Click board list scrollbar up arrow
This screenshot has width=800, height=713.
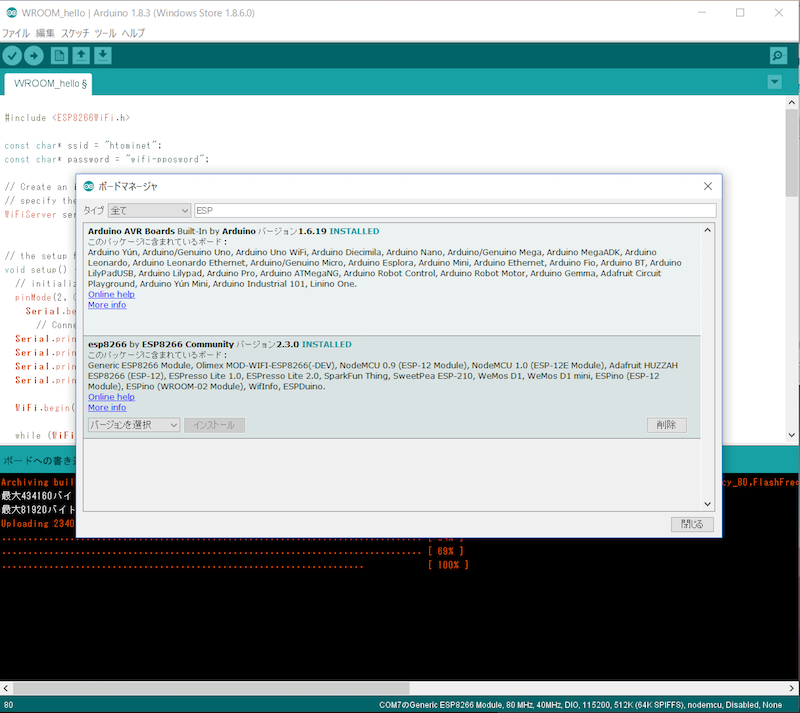(708, 230)
